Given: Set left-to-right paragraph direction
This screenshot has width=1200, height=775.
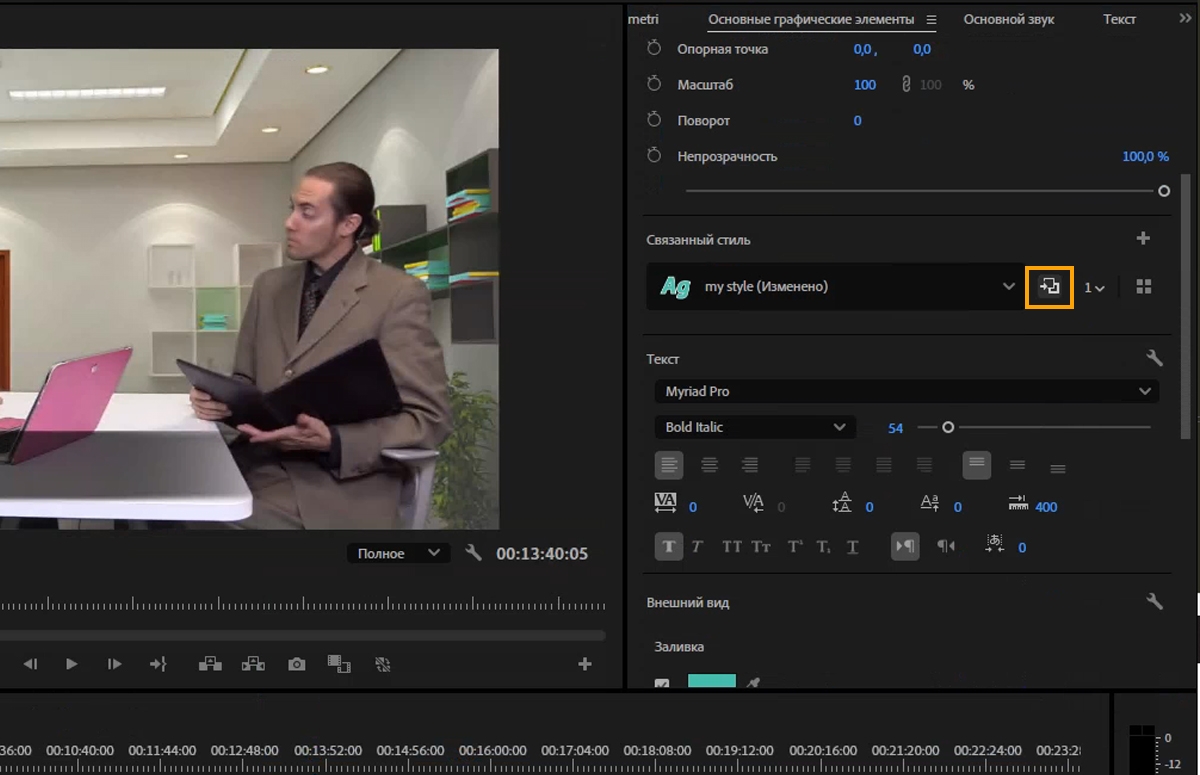Looking at the screenshot, I should point(905,546).
